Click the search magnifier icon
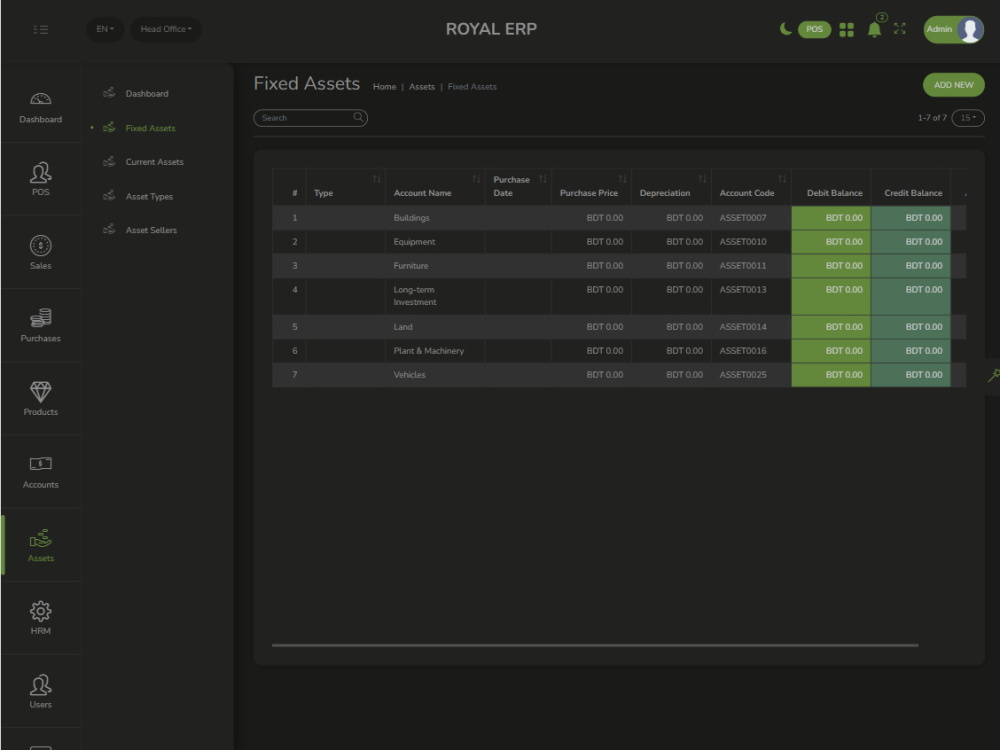 (358, 117)
